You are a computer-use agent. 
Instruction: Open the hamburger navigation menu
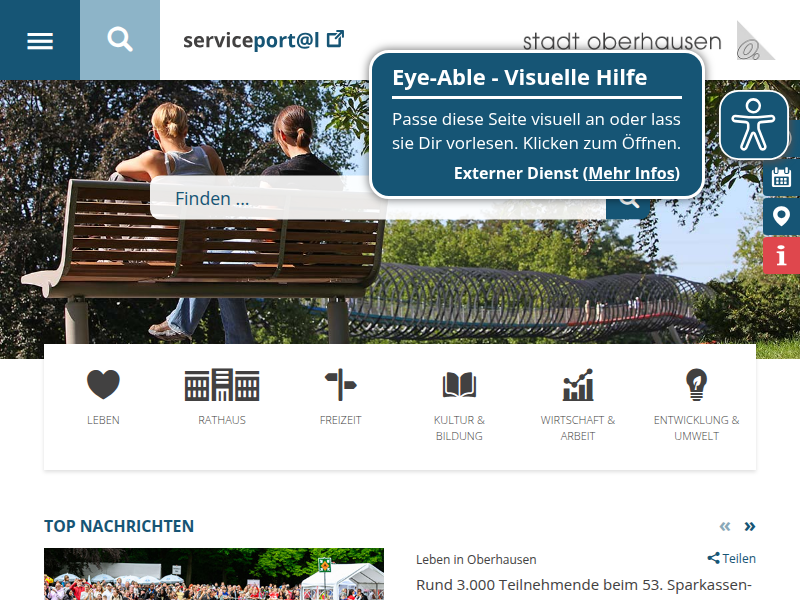[x=40, y=40]
